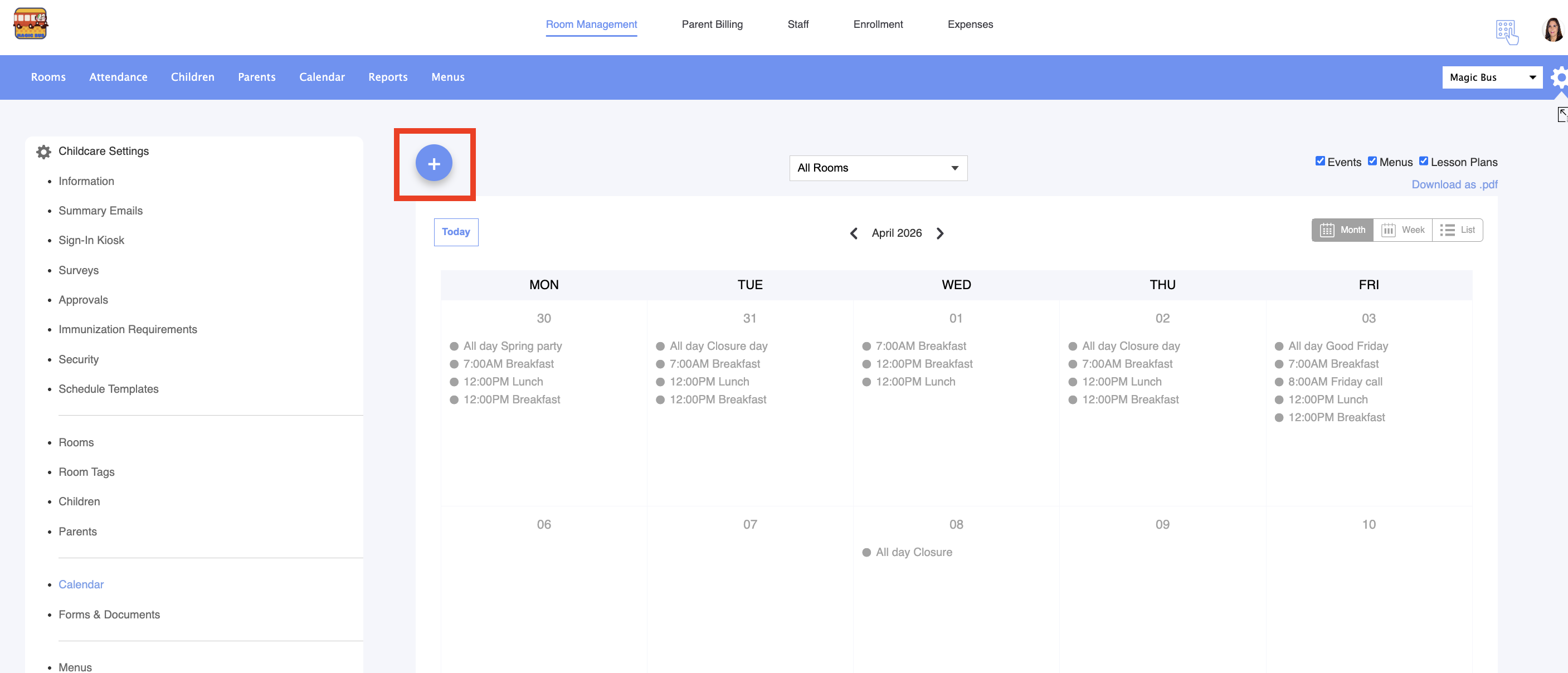Image resolution: width=1568 pixels, height=673 pixels.
Task: Go to next month arrow
Action: 940,233
